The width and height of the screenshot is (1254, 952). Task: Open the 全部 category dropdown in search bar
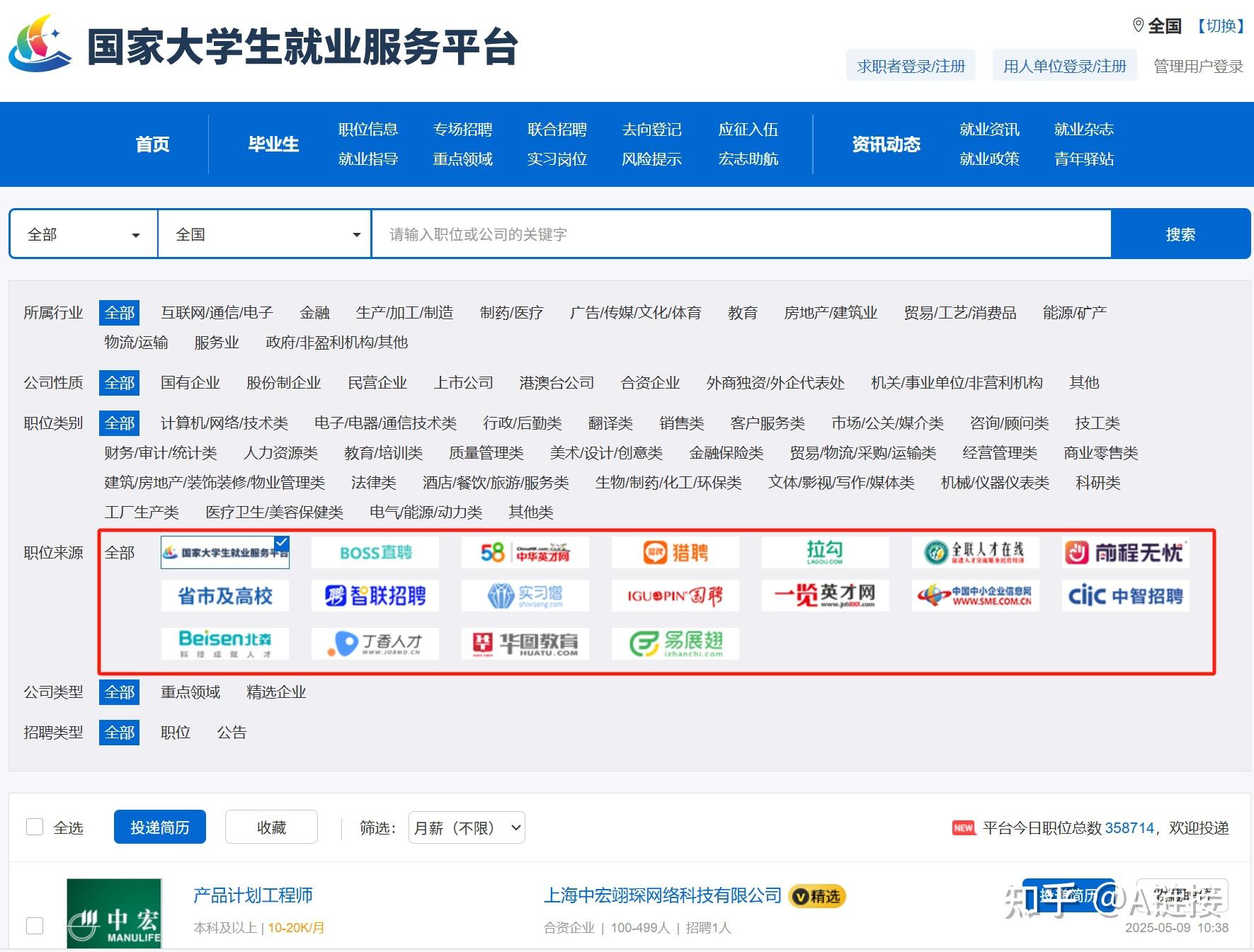coord(84,234)
